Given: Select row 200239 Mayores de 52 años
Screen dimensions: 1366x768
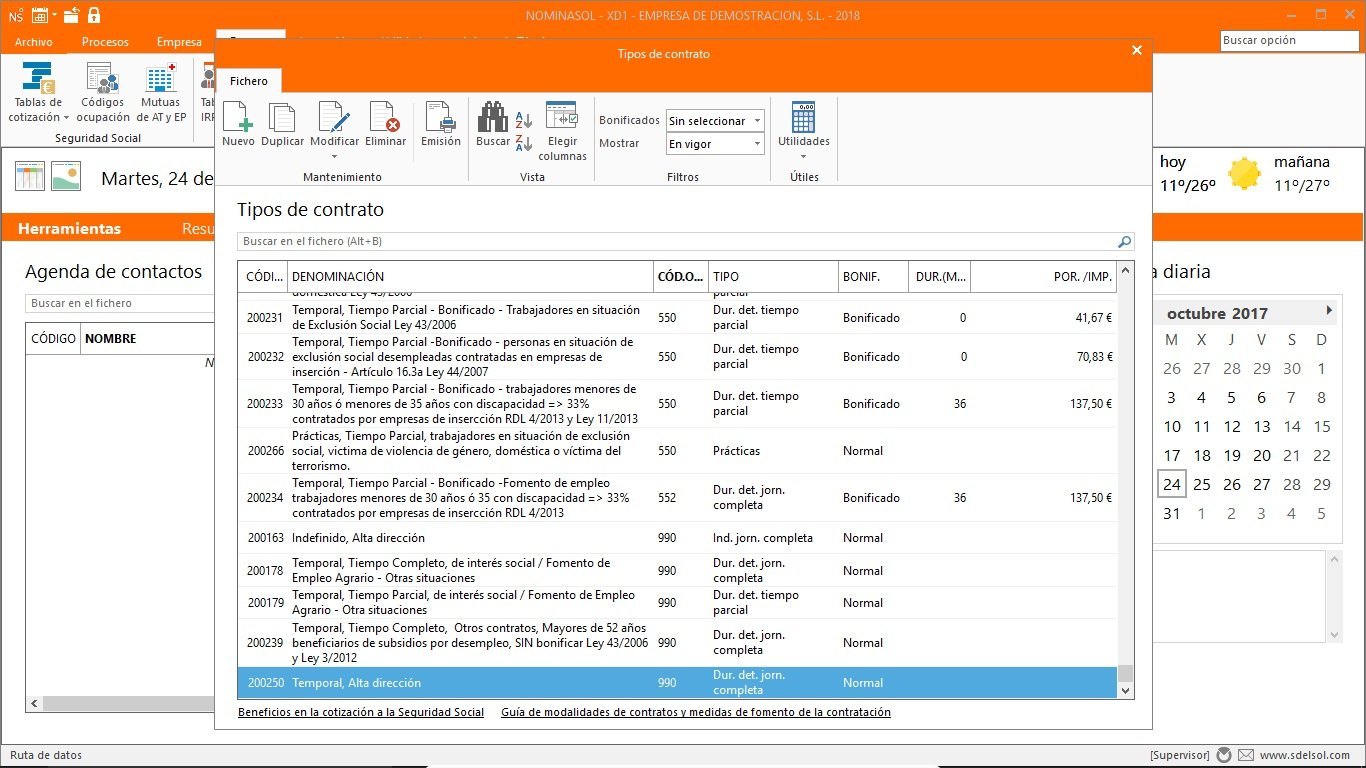Looking at the screenshot, I should (x=677, y=643).
